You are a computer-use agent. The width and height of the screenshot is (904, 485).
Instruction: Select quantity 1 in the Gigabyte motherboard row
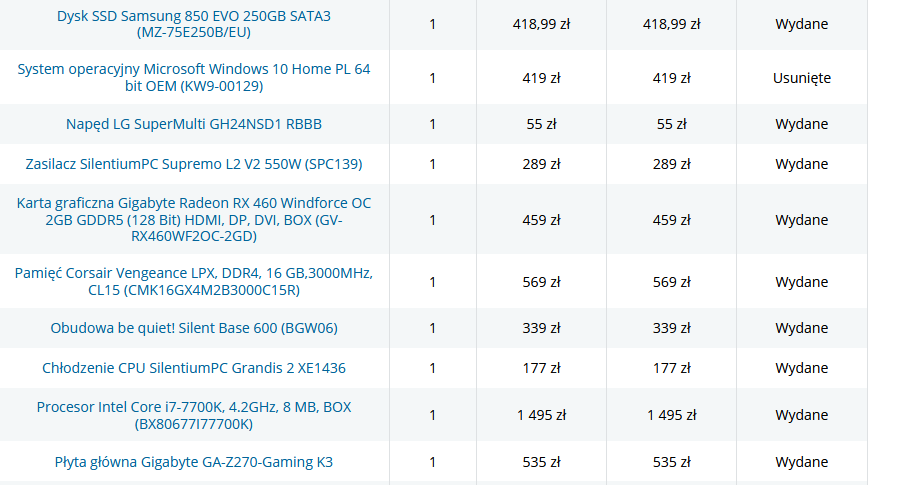pos(432,462)
